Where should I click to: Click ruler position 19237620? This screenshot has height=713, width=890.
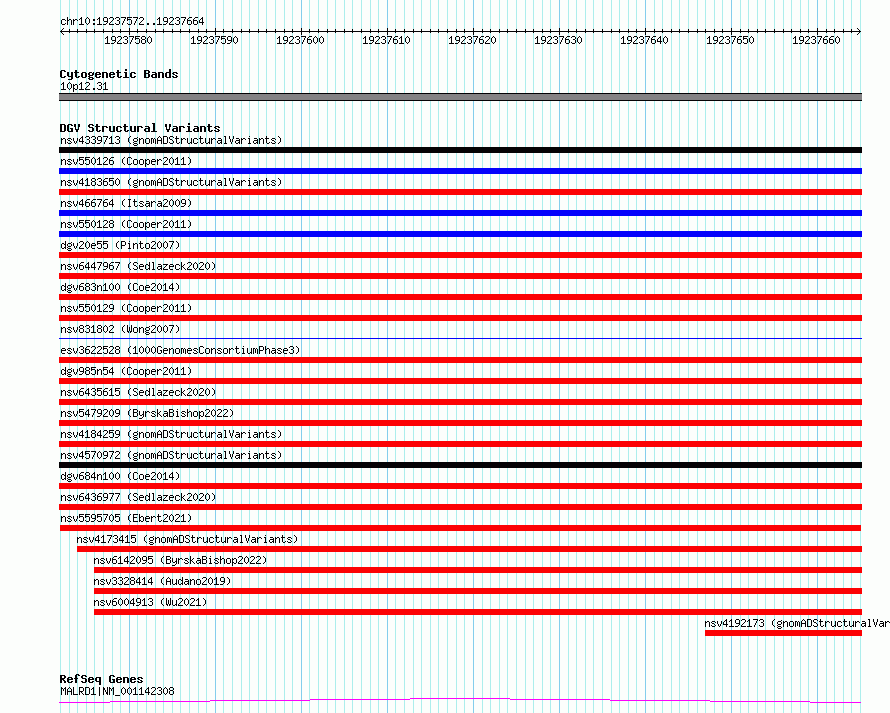[472, 40]
